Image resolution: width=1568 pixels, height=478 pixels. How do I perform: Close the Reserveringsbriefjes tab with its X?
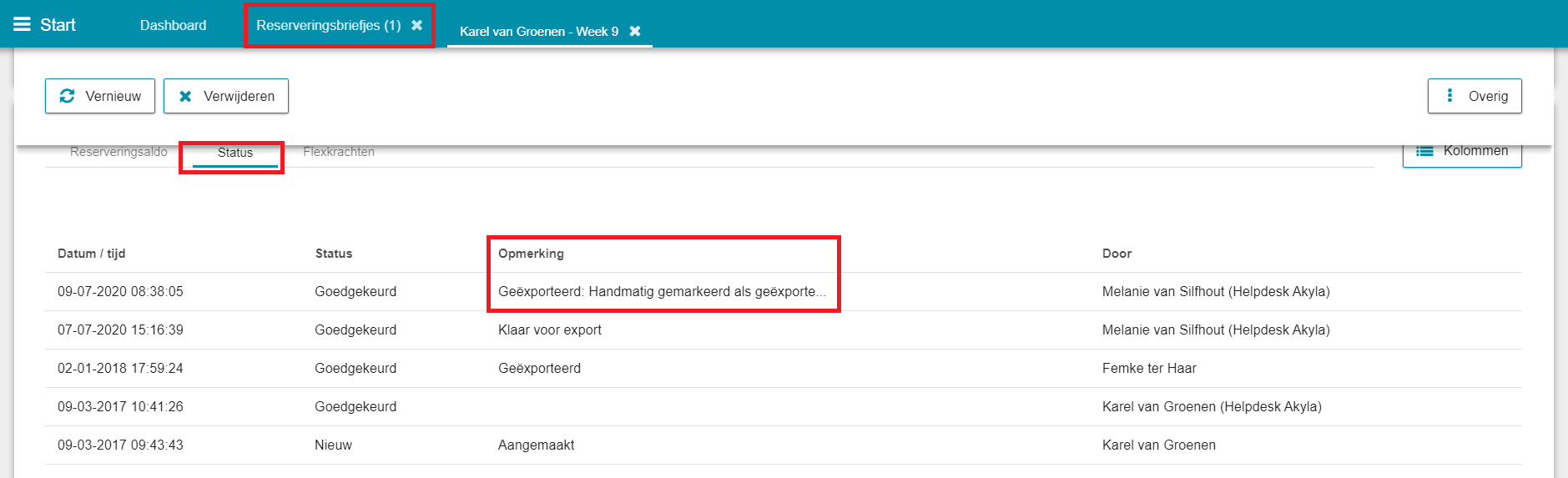tap(417, 25)
